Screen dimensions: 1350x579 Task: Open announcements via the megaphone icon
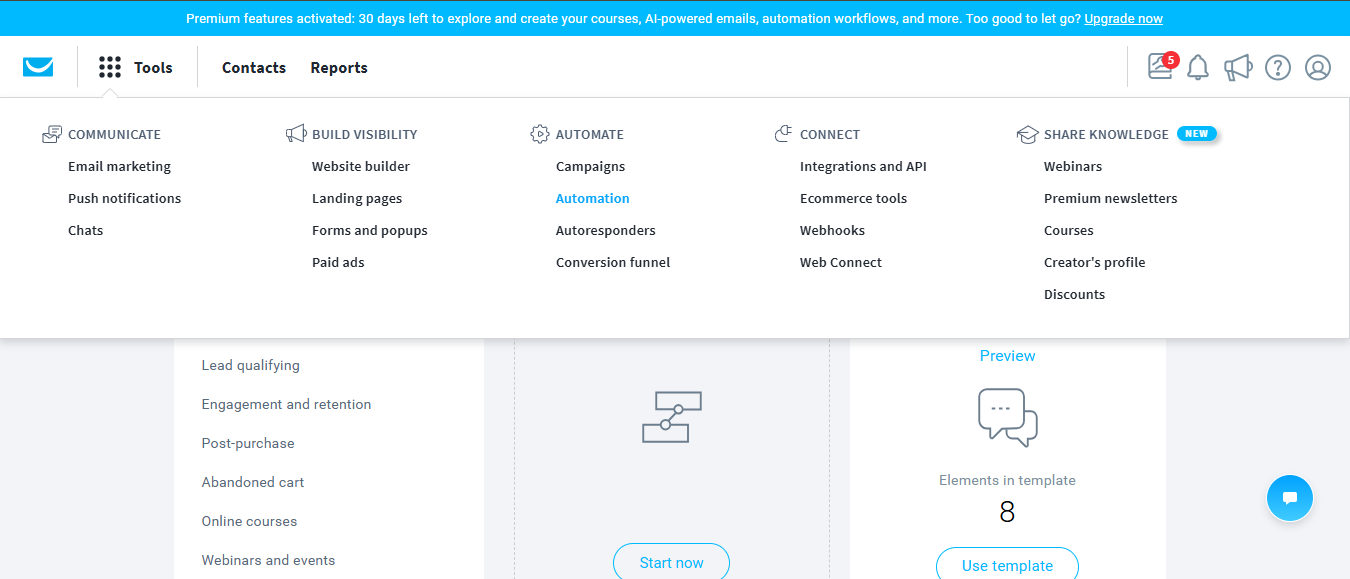pos(1238,67)
